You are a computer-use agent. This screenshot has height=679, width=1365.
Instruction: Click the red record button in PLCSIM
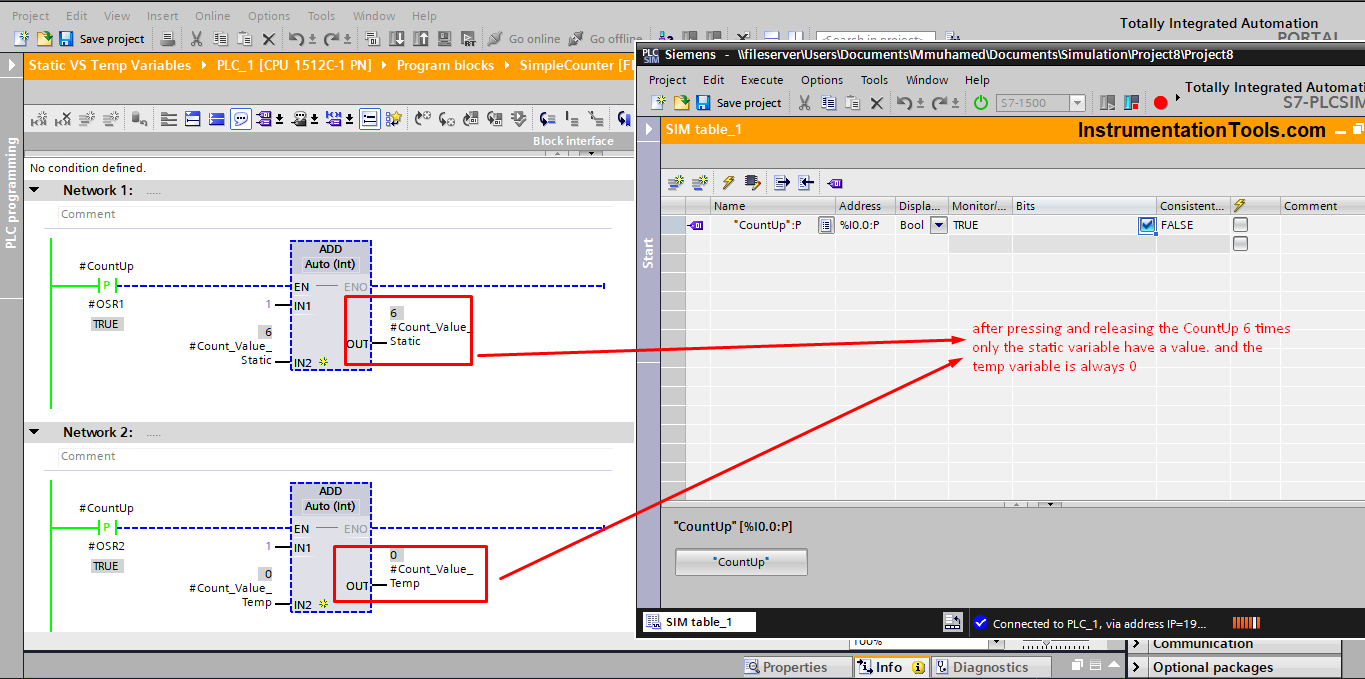click(1160, 103)
